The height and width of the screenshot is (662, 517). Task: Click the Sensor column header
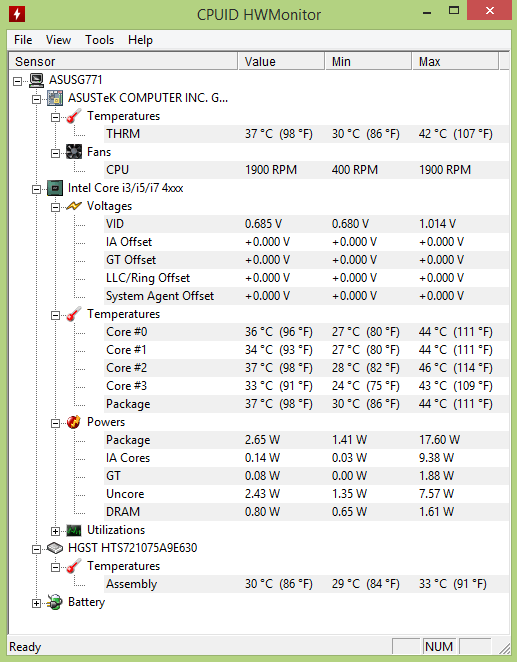point(123,62)
